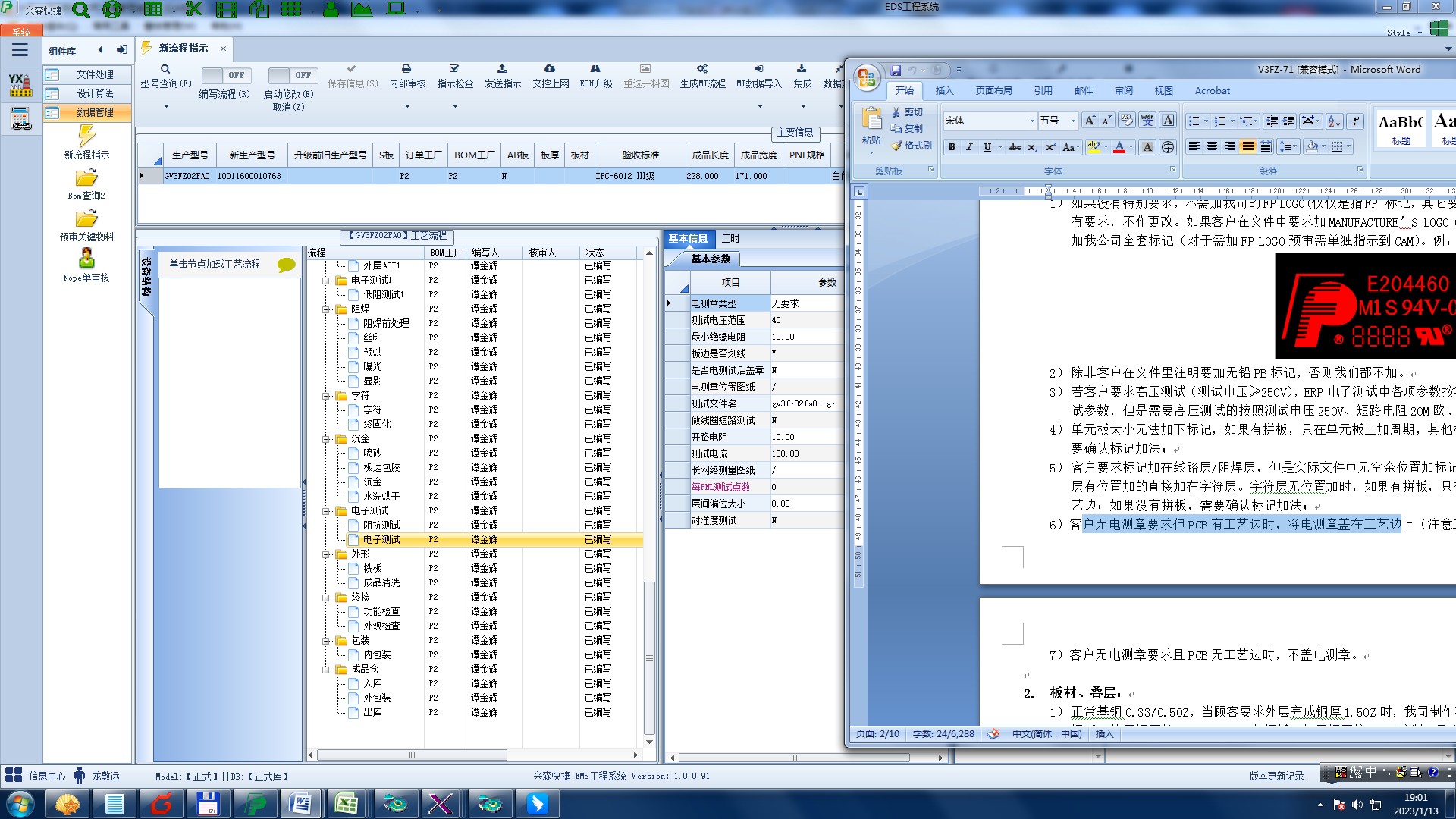Select the 外观检查 process tree node

point(381,626)
